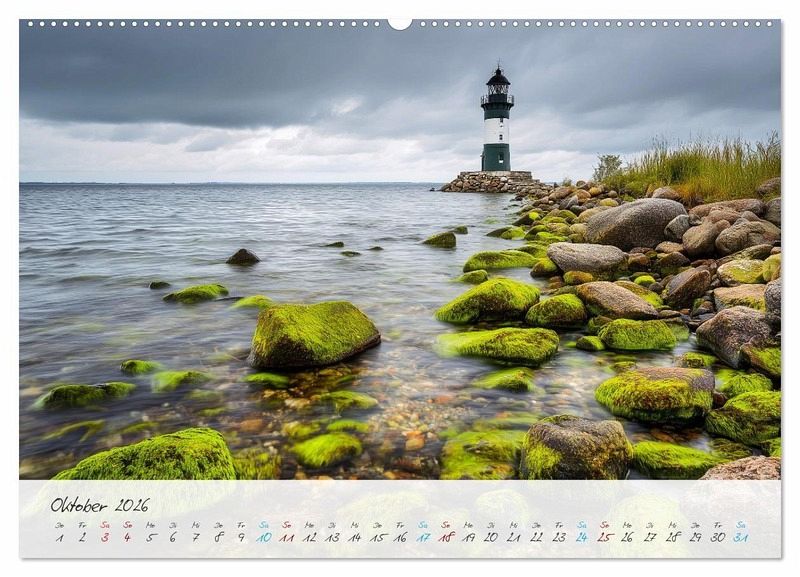This screenshot has width=800, height=577.
Task: Select day 1 in the calendar row
Action: pos(60,537)
